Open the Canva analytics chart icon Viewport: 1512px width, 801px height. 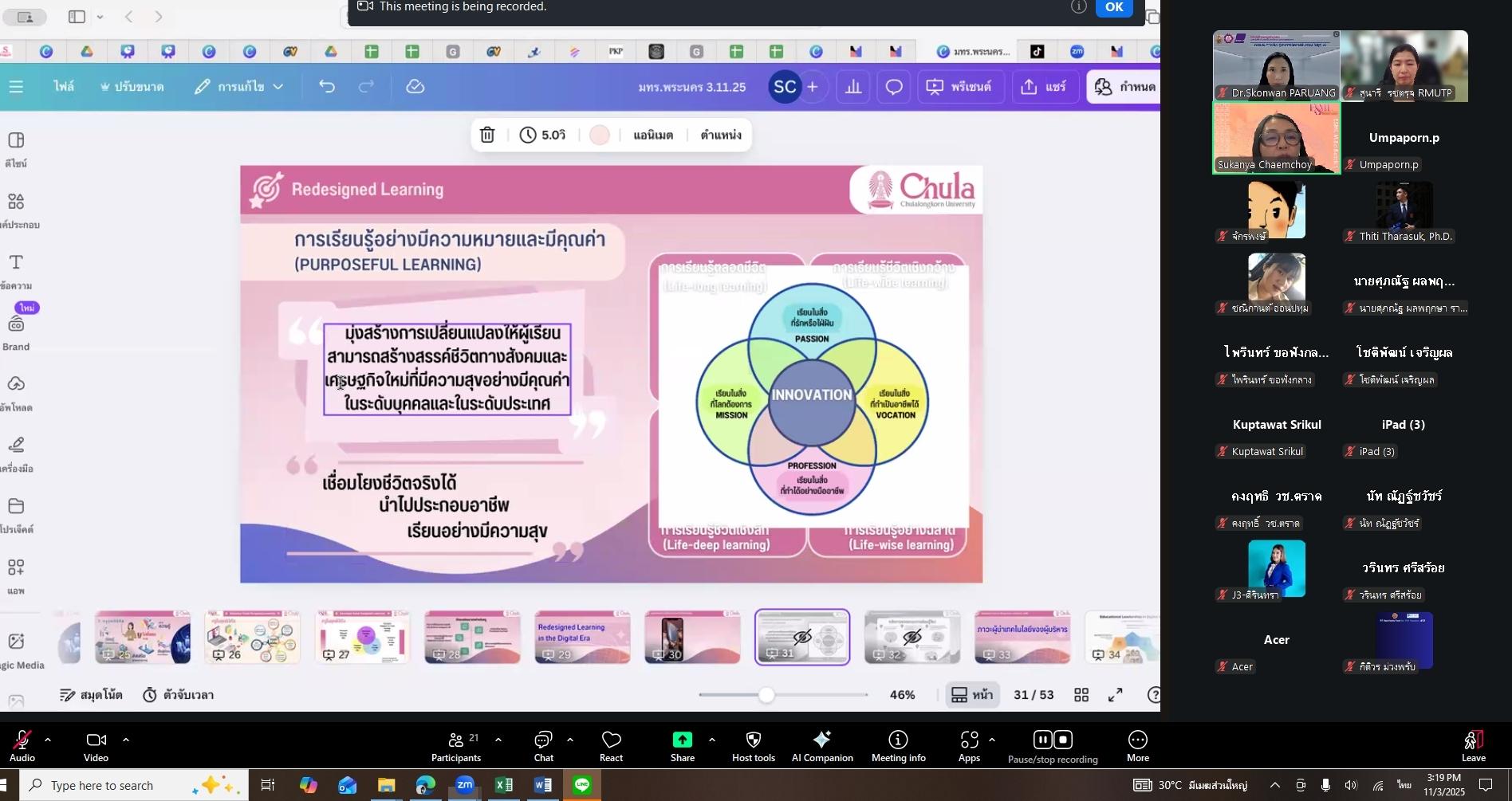click(853, 87)
